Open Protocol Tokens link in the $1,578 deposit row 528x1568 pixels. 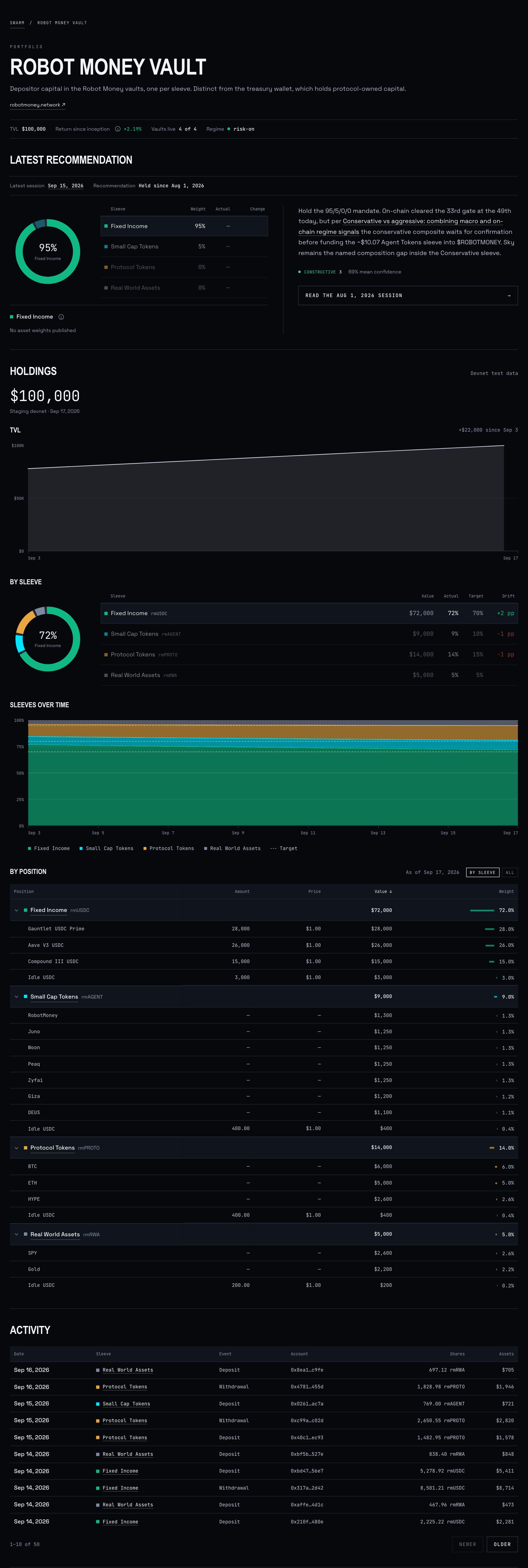coord(125,1438)
